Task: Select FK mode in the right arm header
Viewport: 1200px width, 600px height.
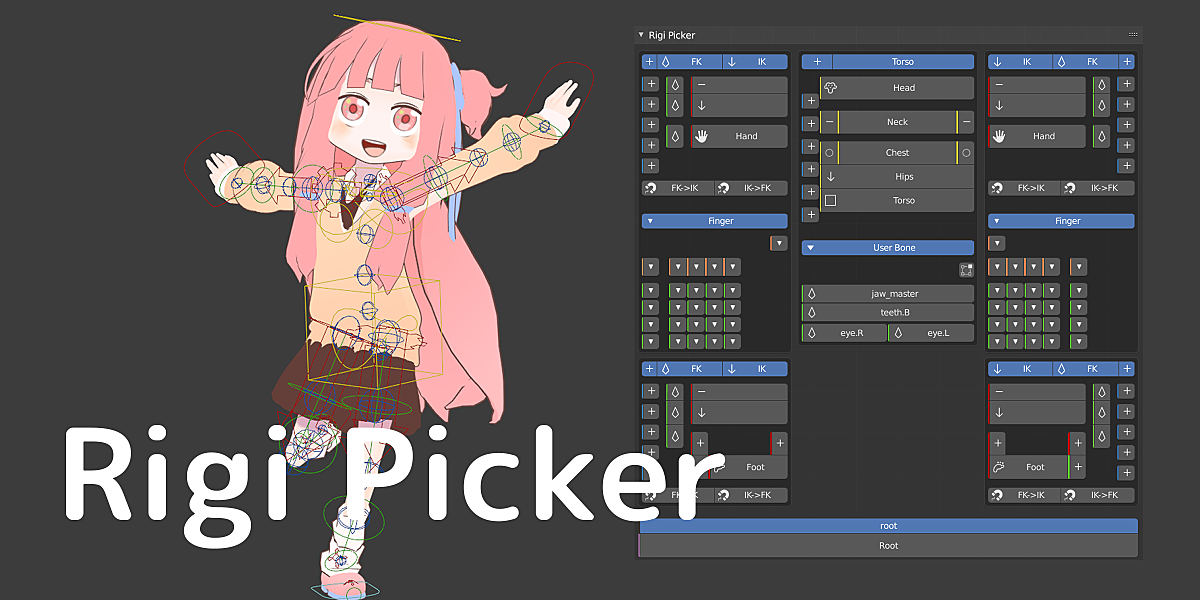Action: click(1092, 61)
